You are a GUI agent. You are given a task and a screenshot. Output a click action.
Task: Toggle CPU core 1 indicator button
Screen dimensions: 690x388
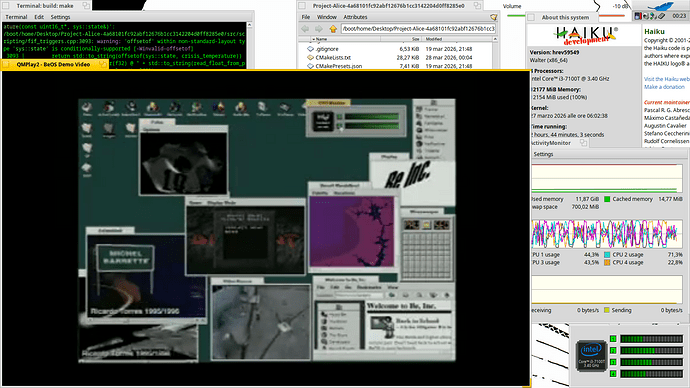click(613, 339)
